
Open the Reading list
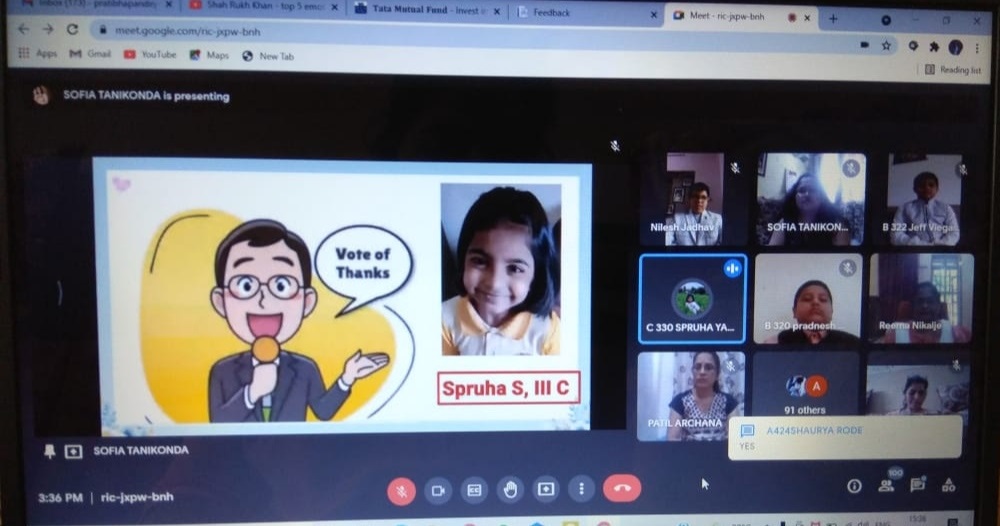952,70
